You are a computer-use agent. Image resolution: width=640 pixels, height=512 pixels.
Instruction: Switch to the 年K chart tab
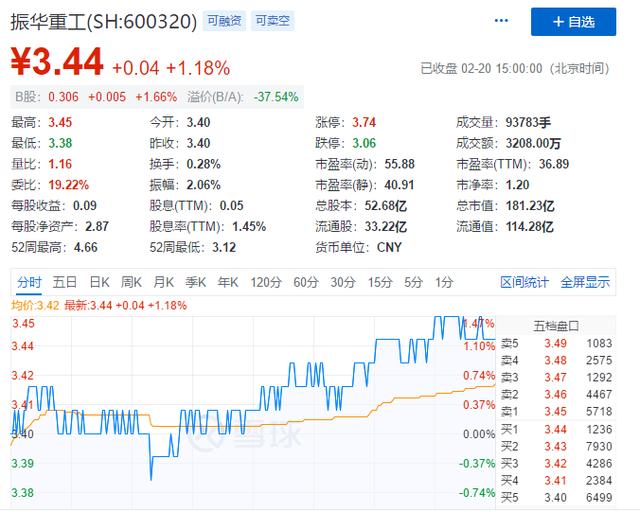228,282
